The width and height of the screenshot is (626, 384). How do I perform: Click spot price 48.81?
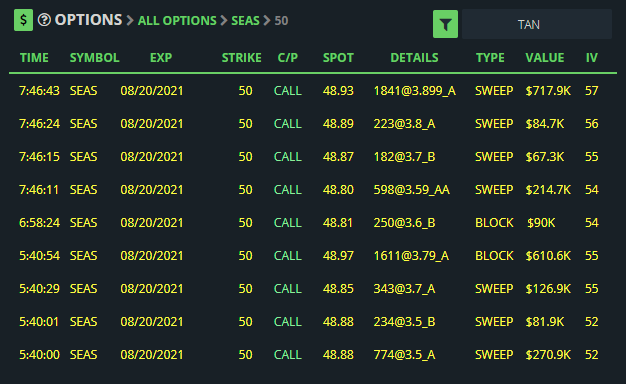(x=338, y=223)
